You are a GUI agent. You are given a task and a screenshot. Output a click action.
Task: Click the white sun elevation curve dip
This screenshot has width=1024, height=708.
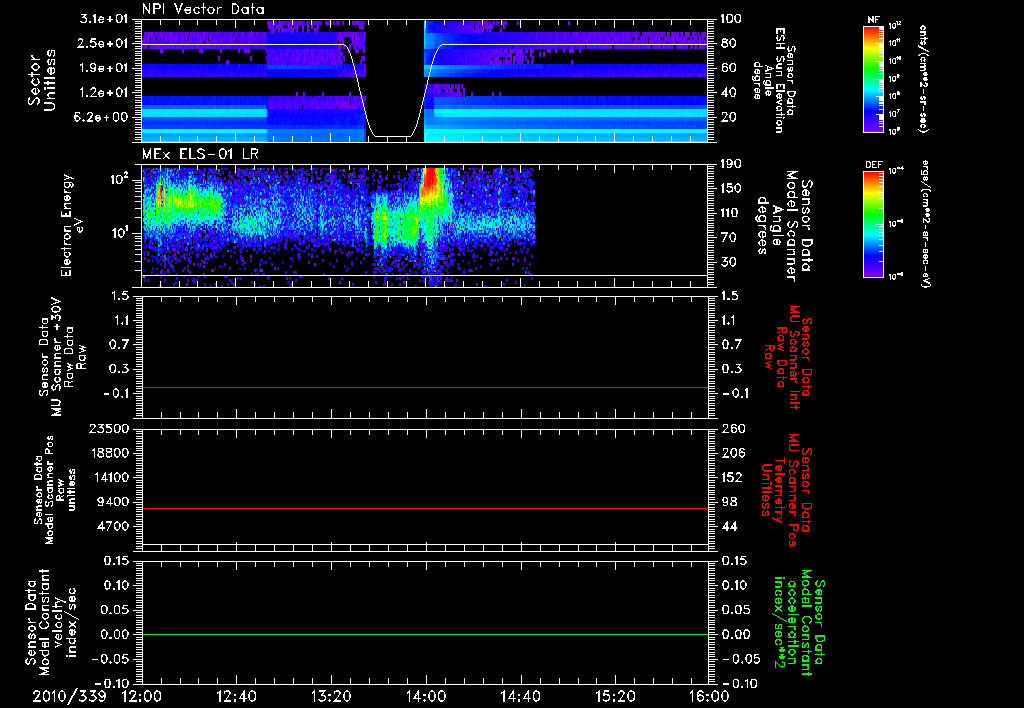coord(392,135)
